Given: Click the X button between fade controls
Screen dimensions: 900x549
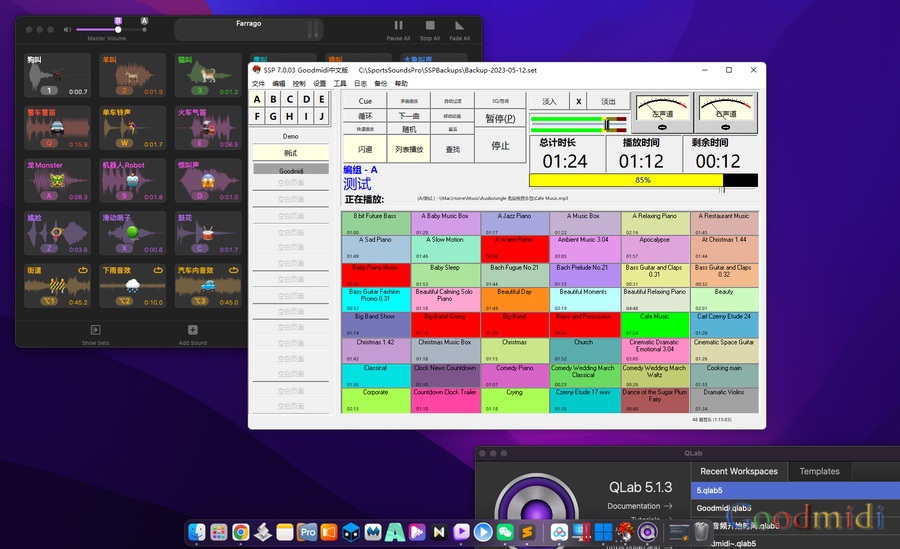Looking at the screenshot, I should click(579, 101).
